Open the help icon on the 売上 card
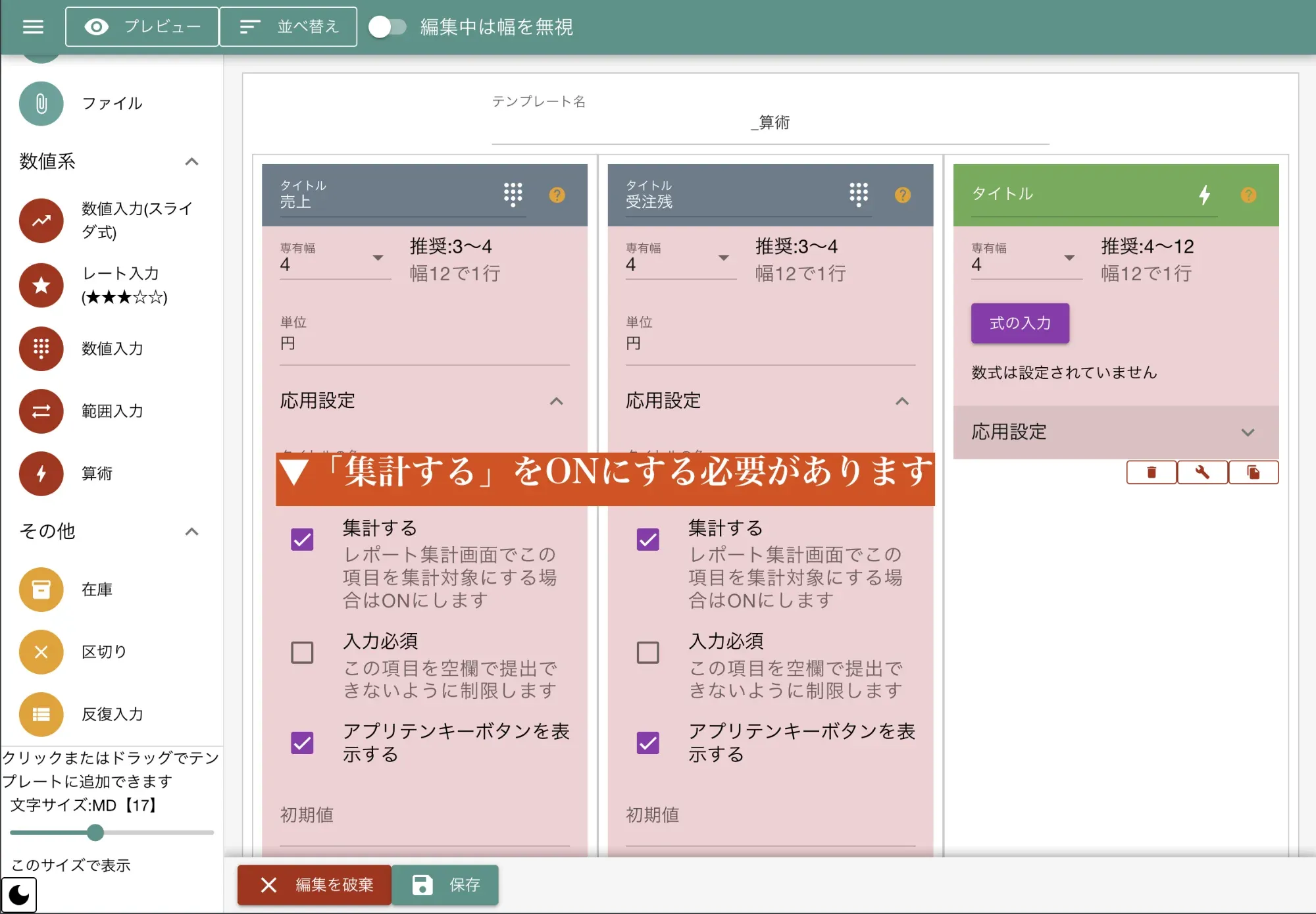1316x914 pixels. click(x=557, y=195)
